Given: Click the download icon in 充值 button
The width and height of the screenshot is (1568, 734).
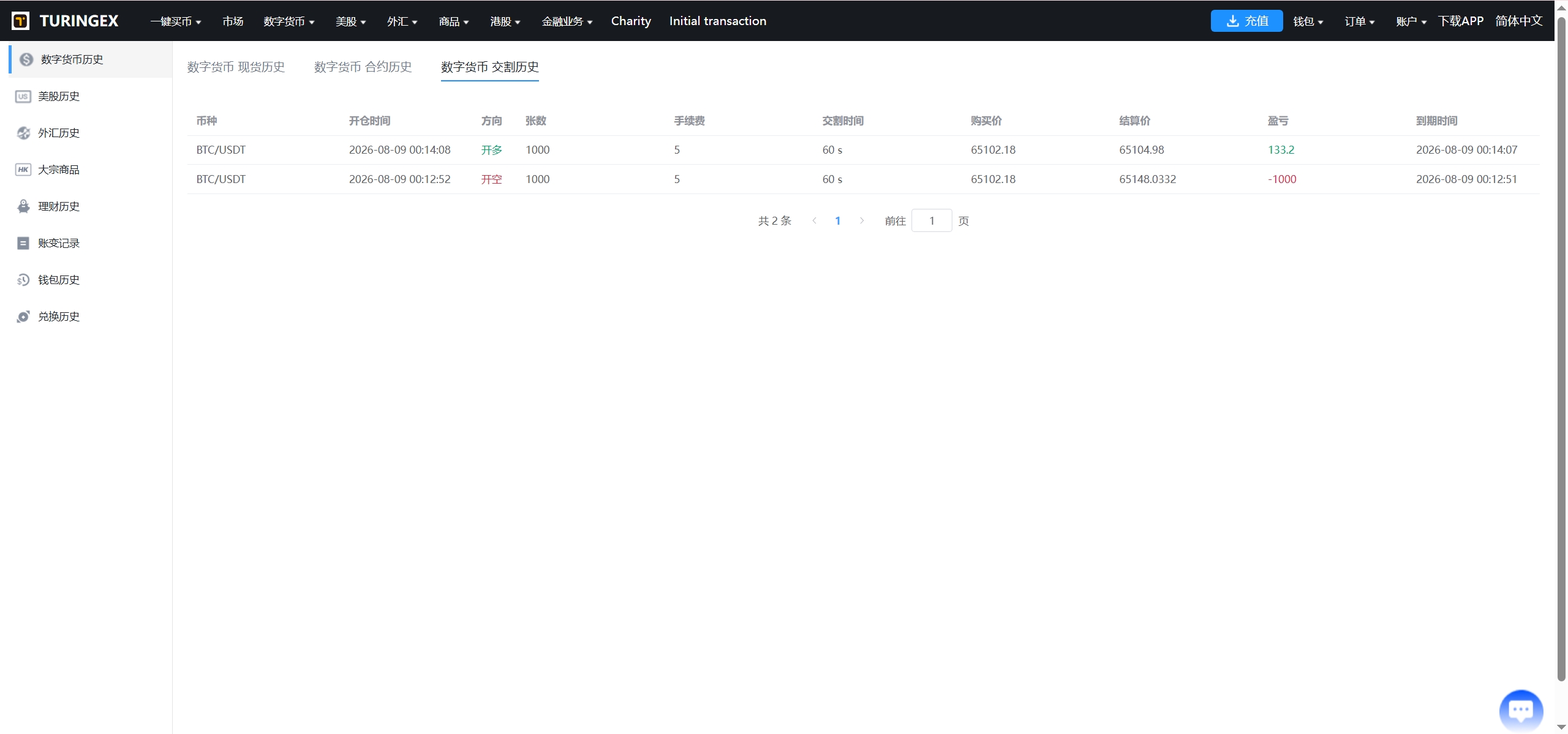Looking at the screenshot, I should pyautogui.click(x=1232, y=21).
